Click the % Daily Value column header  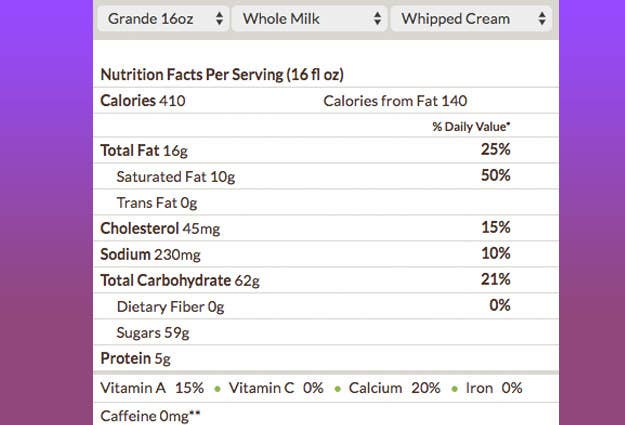point(471,127)
